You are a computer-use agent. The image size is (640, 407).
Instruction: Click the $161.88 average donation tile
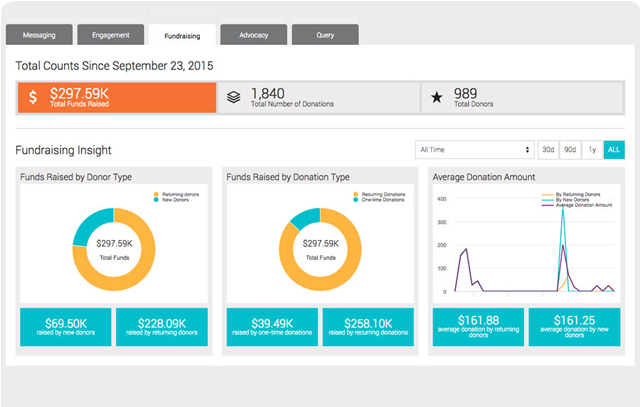pos(476,327)
